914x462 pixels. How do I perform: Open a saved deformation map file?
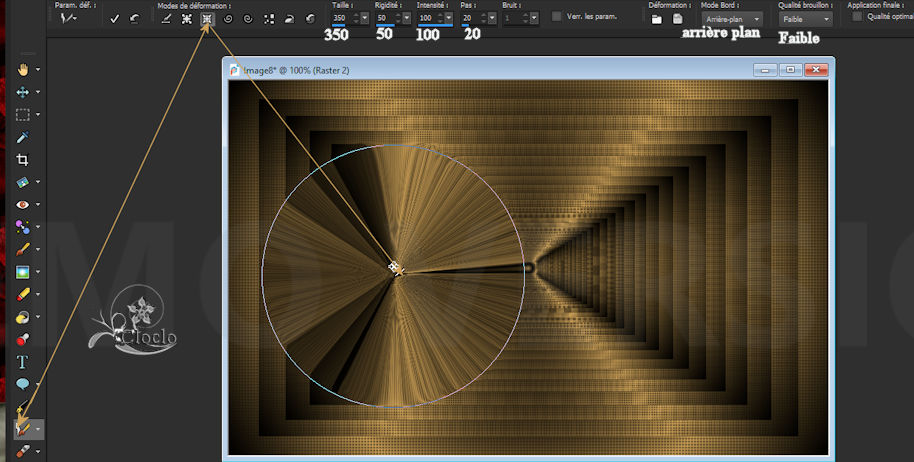[x=656, y=18]
